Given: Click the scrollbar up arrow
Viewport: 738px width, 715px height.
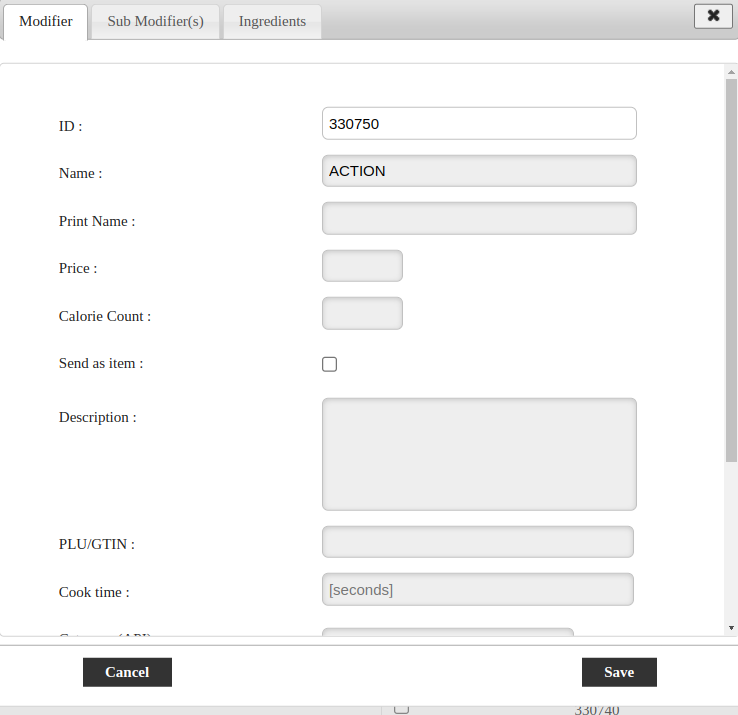Looking at the screenshot, I should coord(731,72).
